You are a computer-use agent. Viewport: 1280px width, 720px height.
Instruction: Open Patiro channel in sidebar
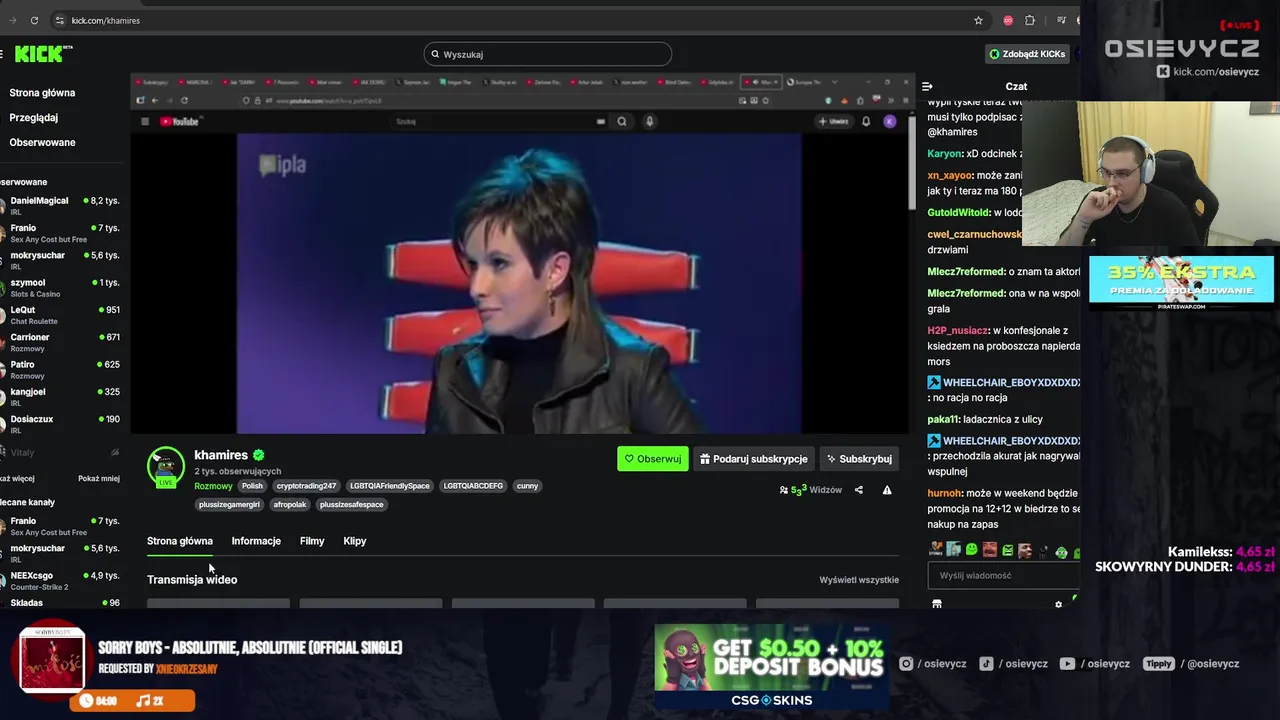tap(60, 369)
